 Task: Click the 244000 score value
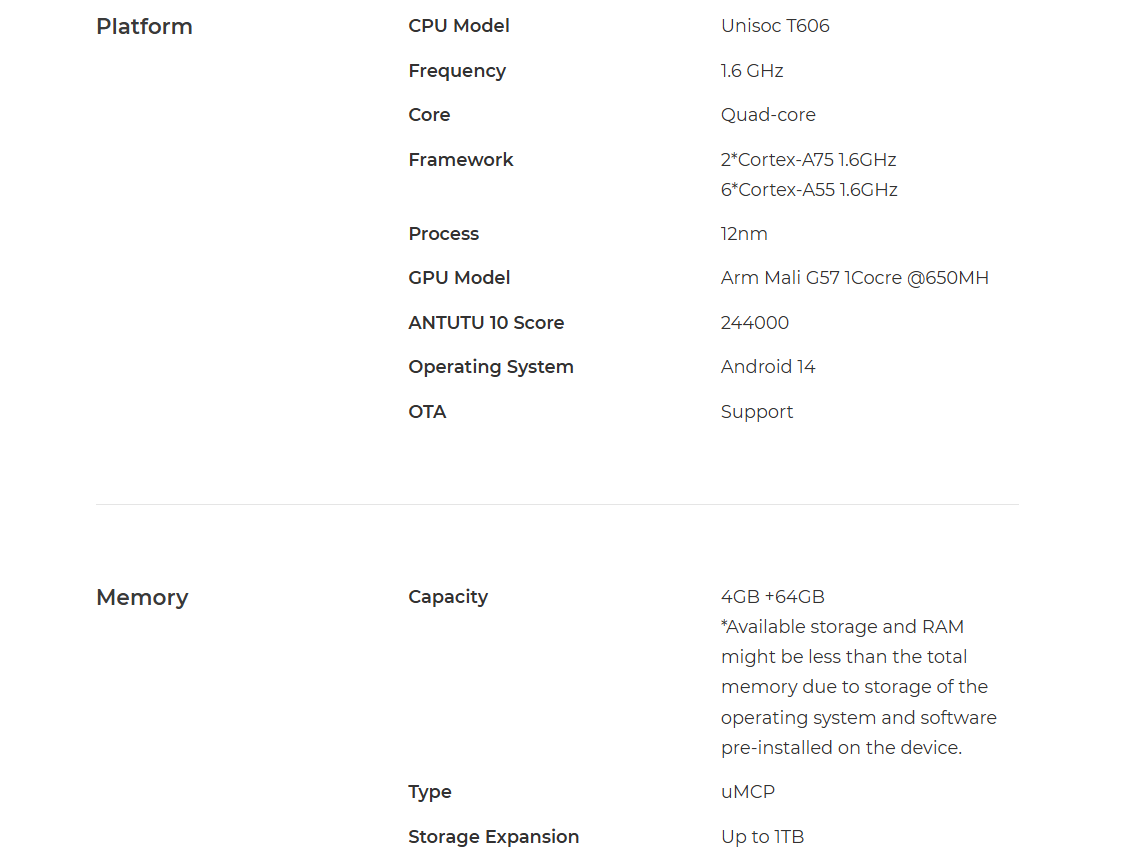(755, 323)
